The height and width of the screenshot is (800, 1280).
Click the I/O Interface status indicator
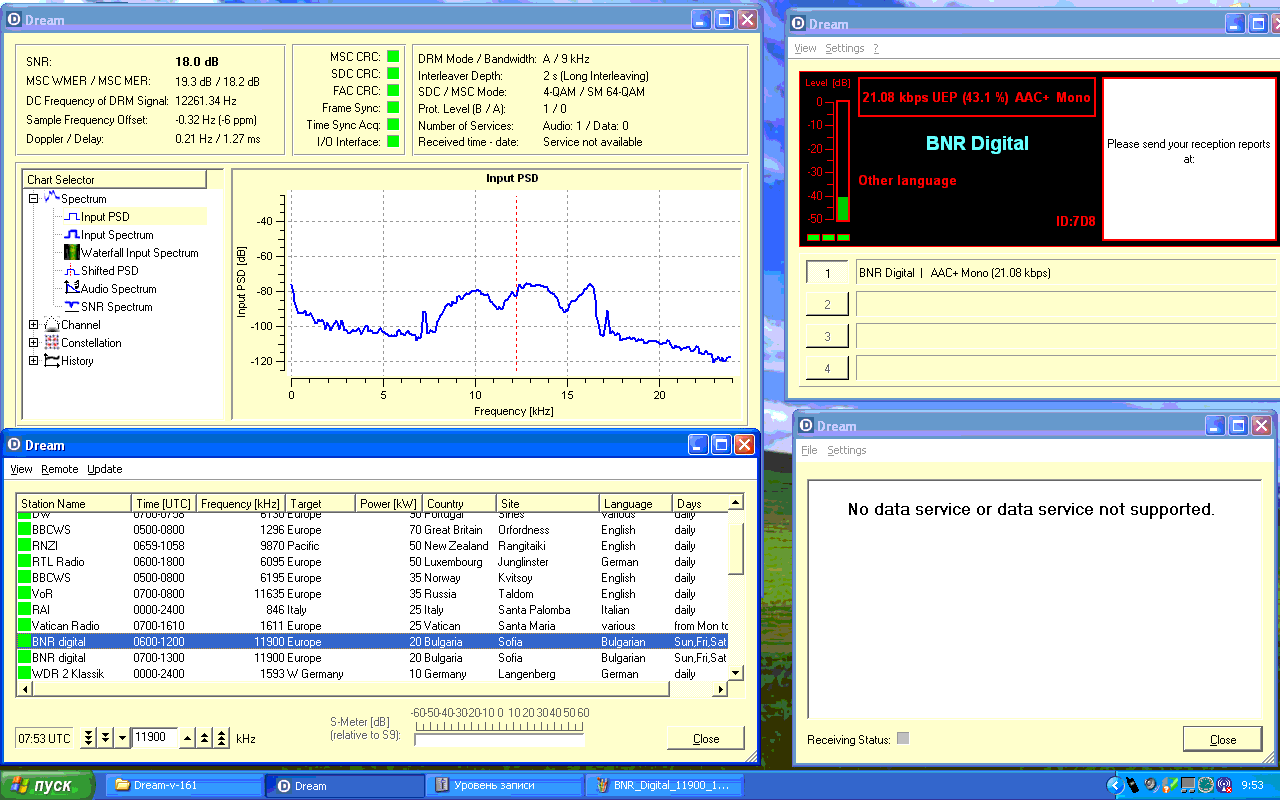click(x=393, y=142)
